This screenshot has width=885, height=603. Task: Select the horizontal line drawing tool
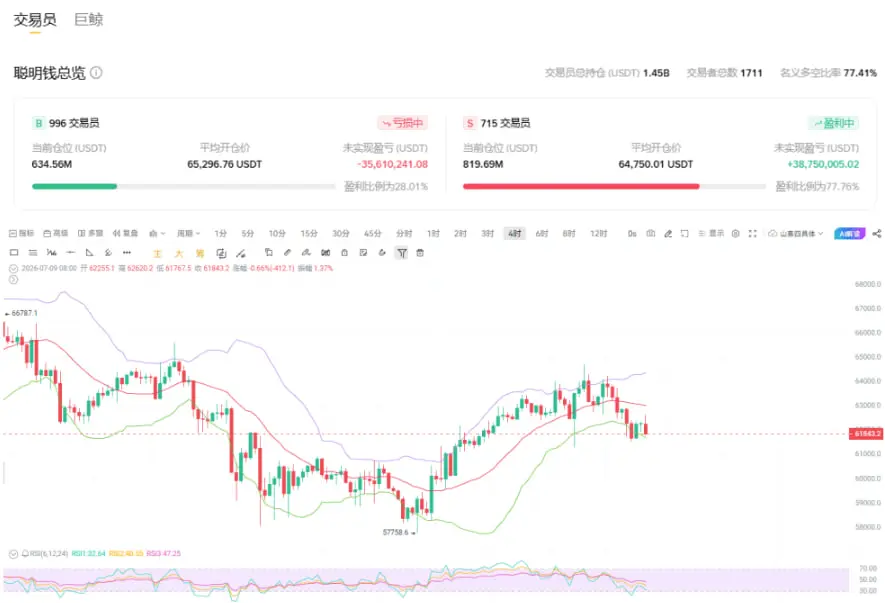pyautogui.click(x=71, y=253)
